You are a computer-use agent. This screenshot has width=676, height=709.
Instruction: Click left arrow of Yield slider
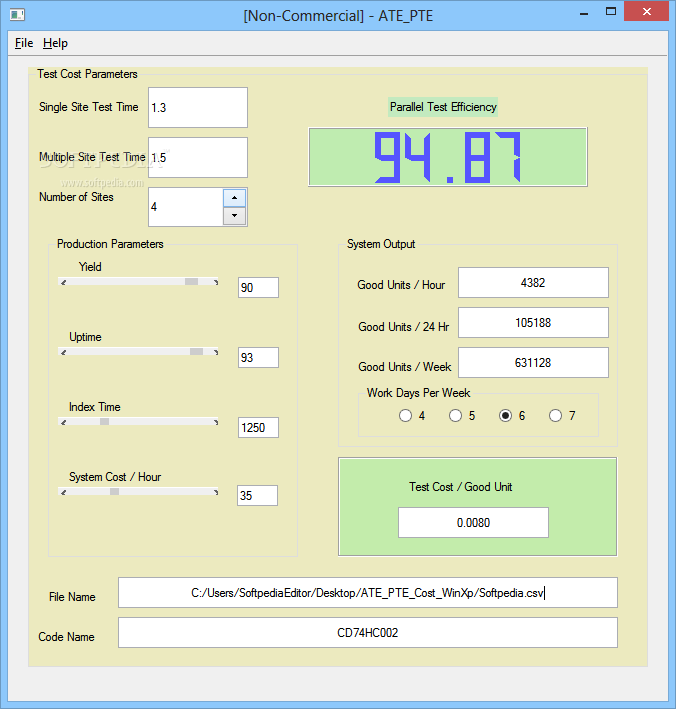(x=64, y=282)
